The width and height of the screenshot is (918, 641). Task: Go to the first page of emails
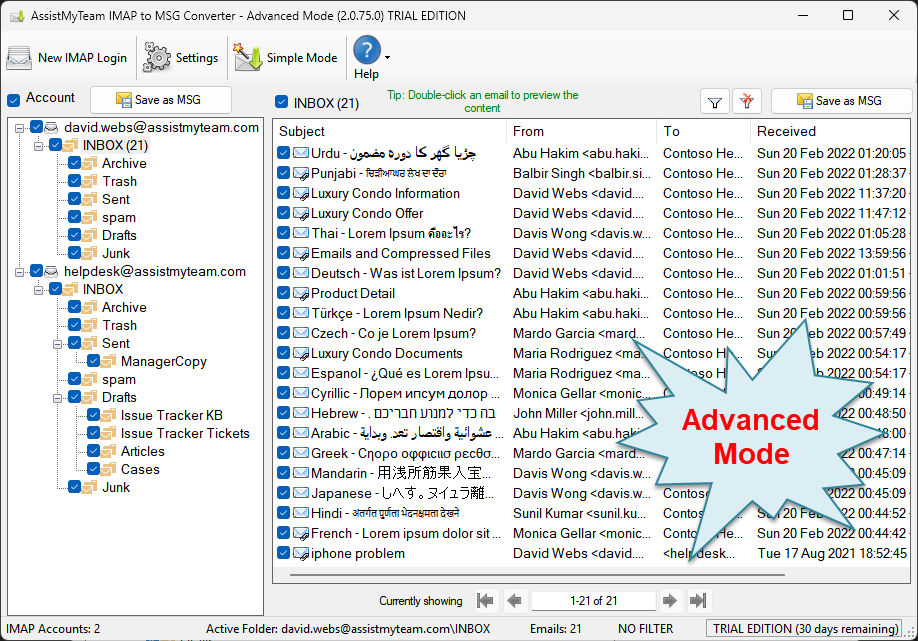tap(486, 600)
